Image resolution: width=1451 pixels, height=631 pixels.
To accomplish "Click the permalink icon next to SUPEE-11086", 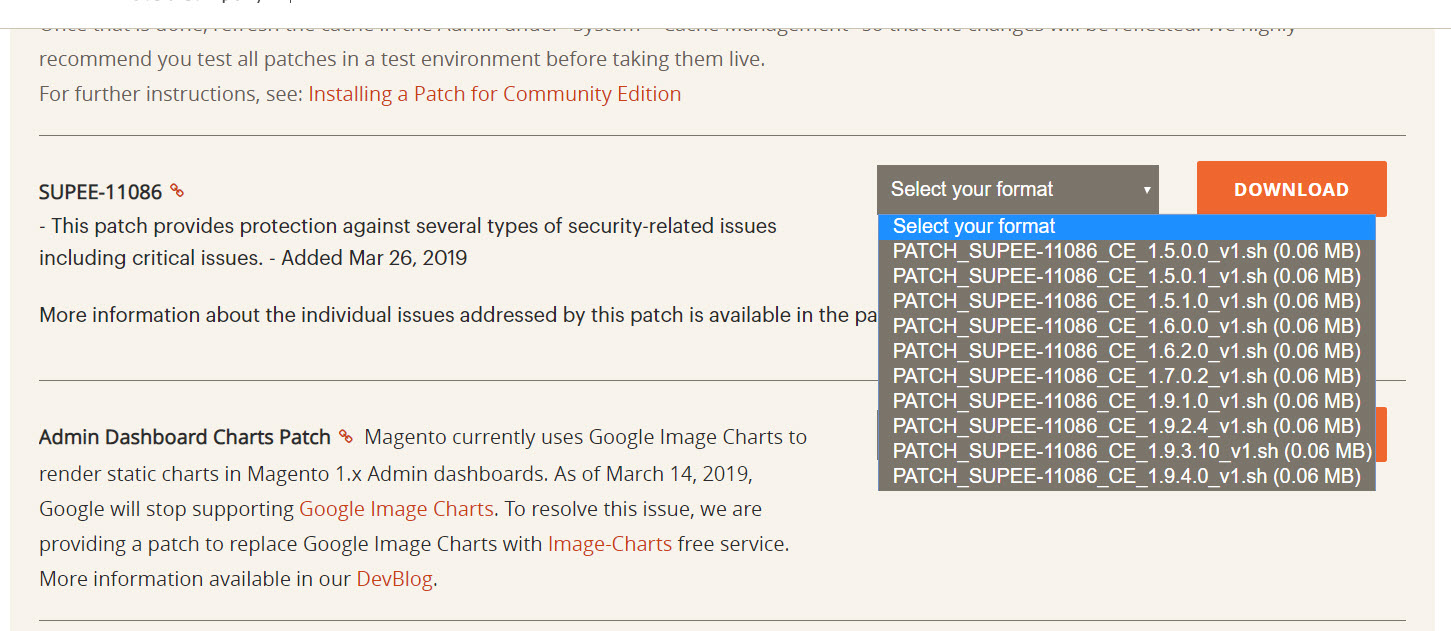I will pos(177,190).
